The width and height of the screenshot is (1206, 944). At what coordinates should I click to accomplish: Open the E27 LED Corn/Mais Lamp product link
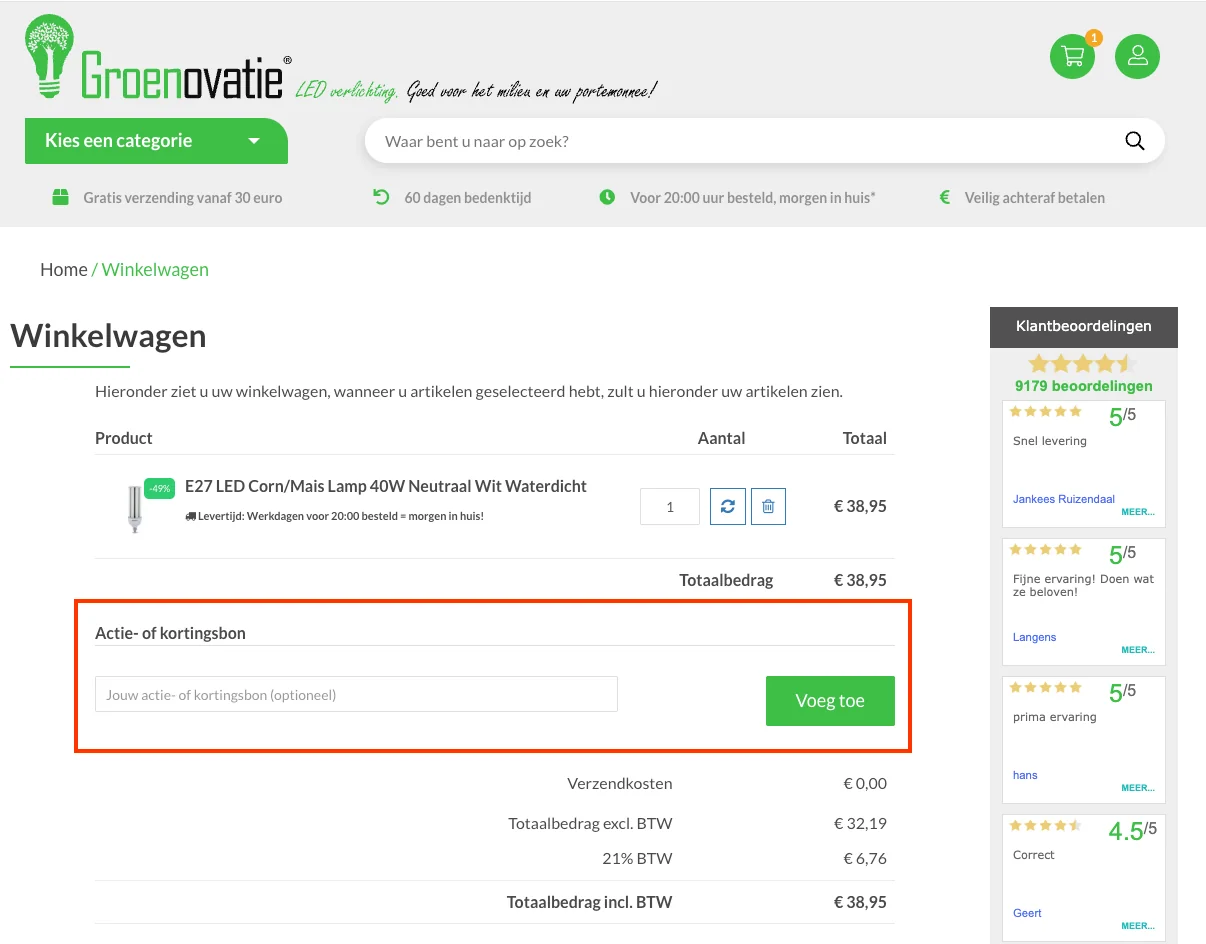pyautogui.click(x=385, y=485)
